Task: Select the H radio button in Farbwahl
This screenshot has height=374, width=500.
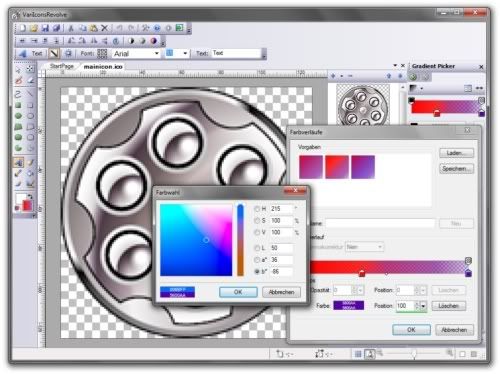Action: coord(257,209)
